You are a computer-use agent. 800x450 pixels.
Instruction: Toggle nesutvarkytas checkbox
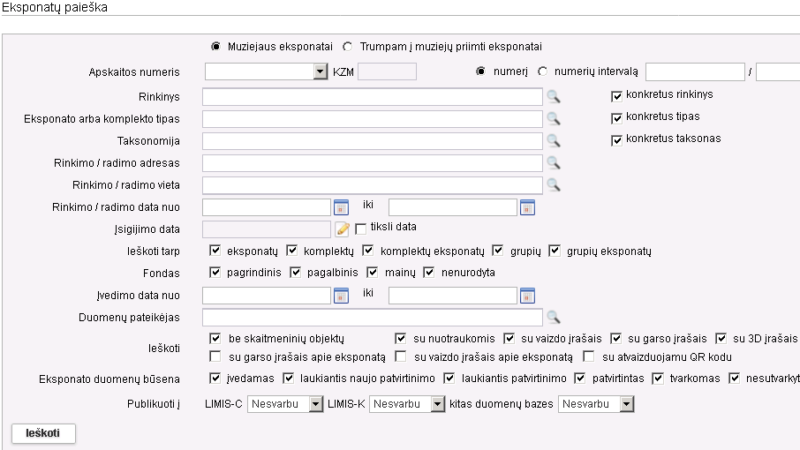coord(735,378)
